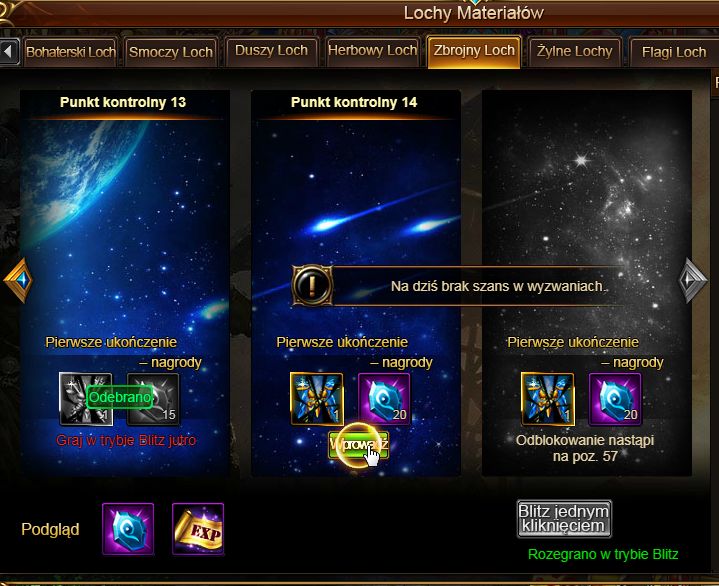Go to previous checkpoints with the left gold arrow
The width and height of the screenshot is (719, 586).
pos(18,280)
